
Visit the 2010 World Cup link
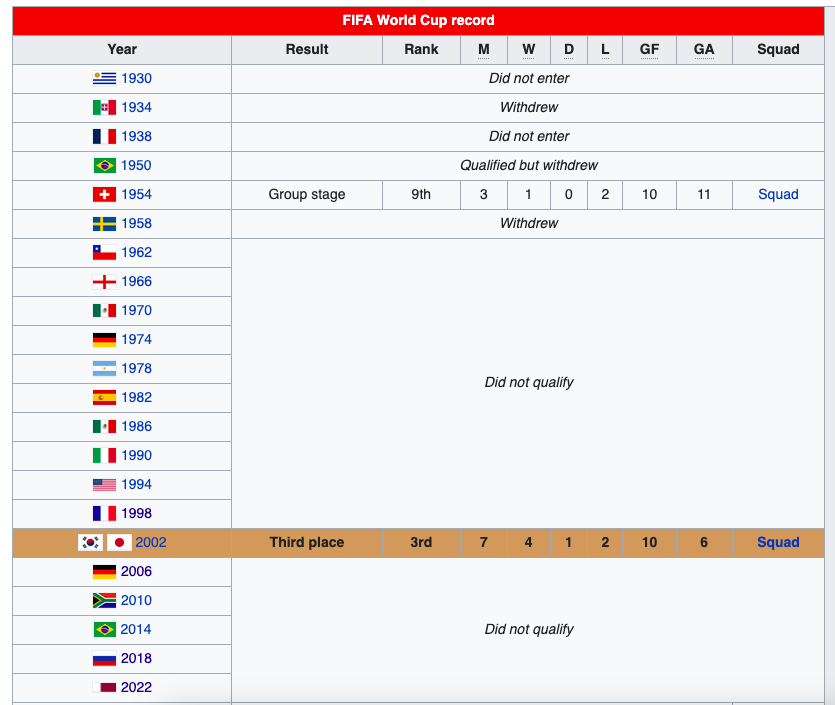(x=136, y=600)
